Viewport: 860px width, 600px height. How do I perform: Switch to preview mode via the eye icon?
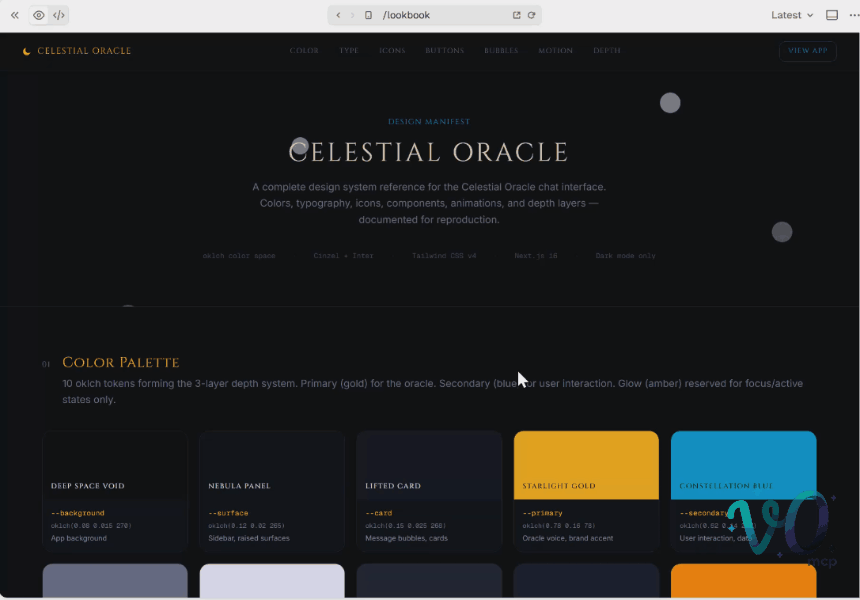click(39, 15)
